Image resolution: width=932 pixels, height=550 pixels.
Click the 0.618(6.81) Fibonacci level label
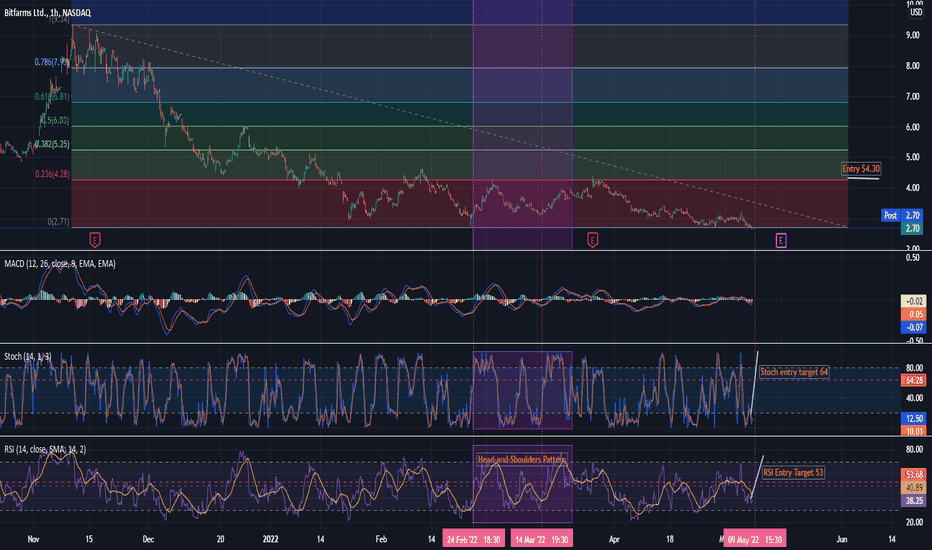52,96
